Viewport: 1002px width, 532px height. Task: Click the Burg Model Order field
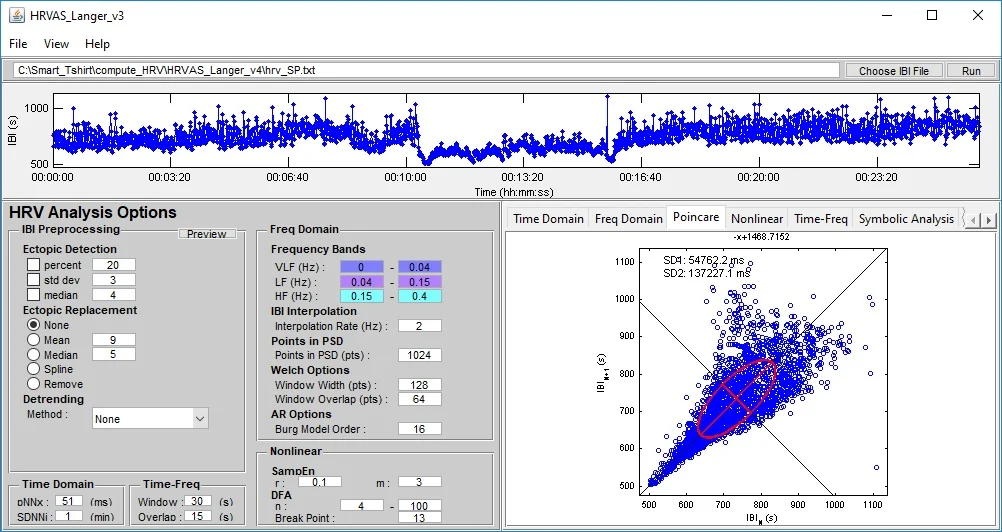coord(419,429)
